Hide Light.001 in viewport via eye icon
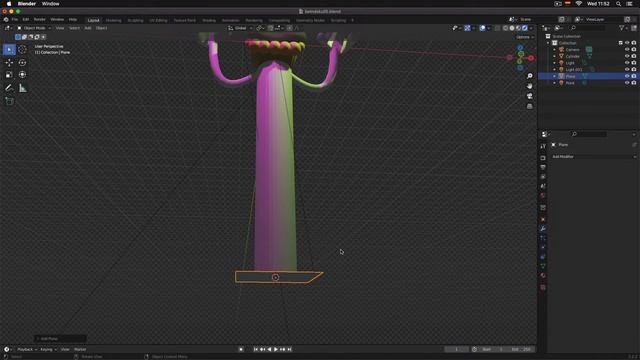 (627, 69)
